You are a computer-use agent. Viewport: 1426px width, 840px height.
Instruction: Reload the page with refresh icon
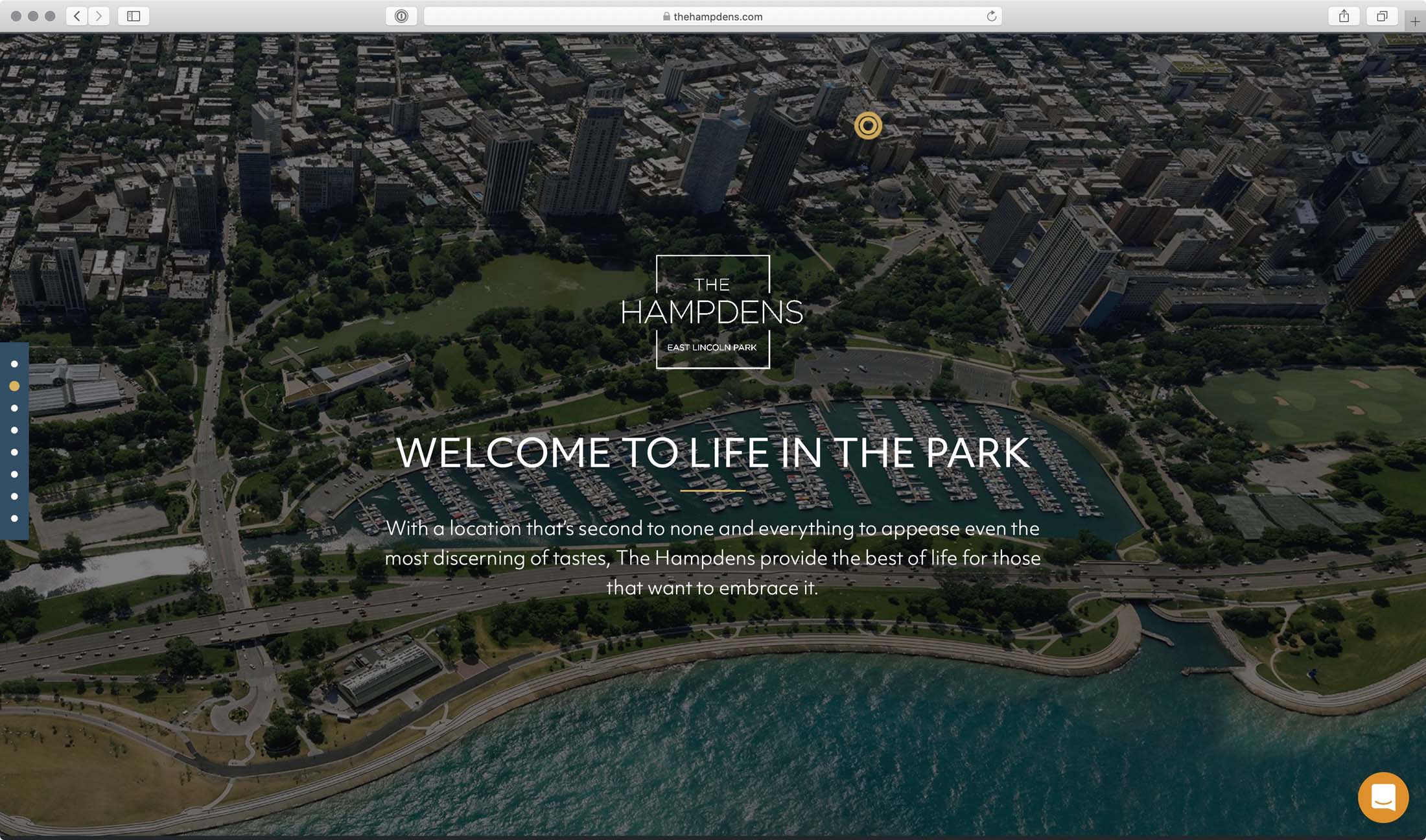click(x=991, y=16)
